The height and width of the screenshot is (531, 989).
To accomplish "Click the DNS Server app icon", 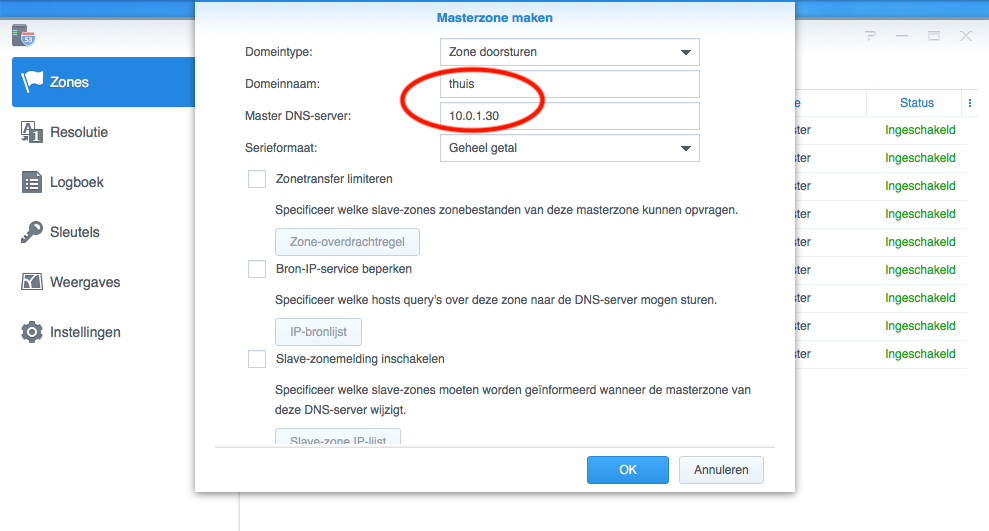I will click(x=23, y=36).
